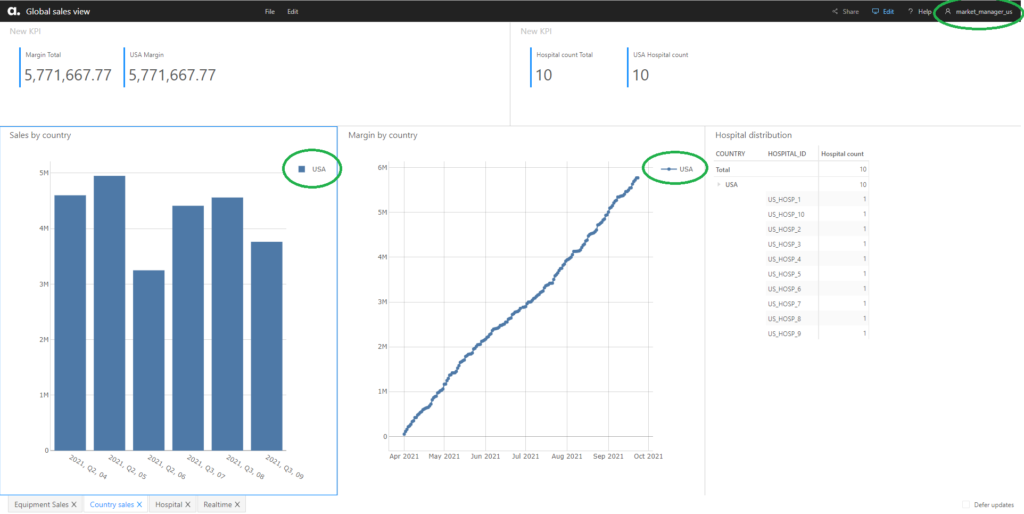Click the Margin Total KPI value
Viewport: 1024px width, 514px height.
tap(68, 76)
